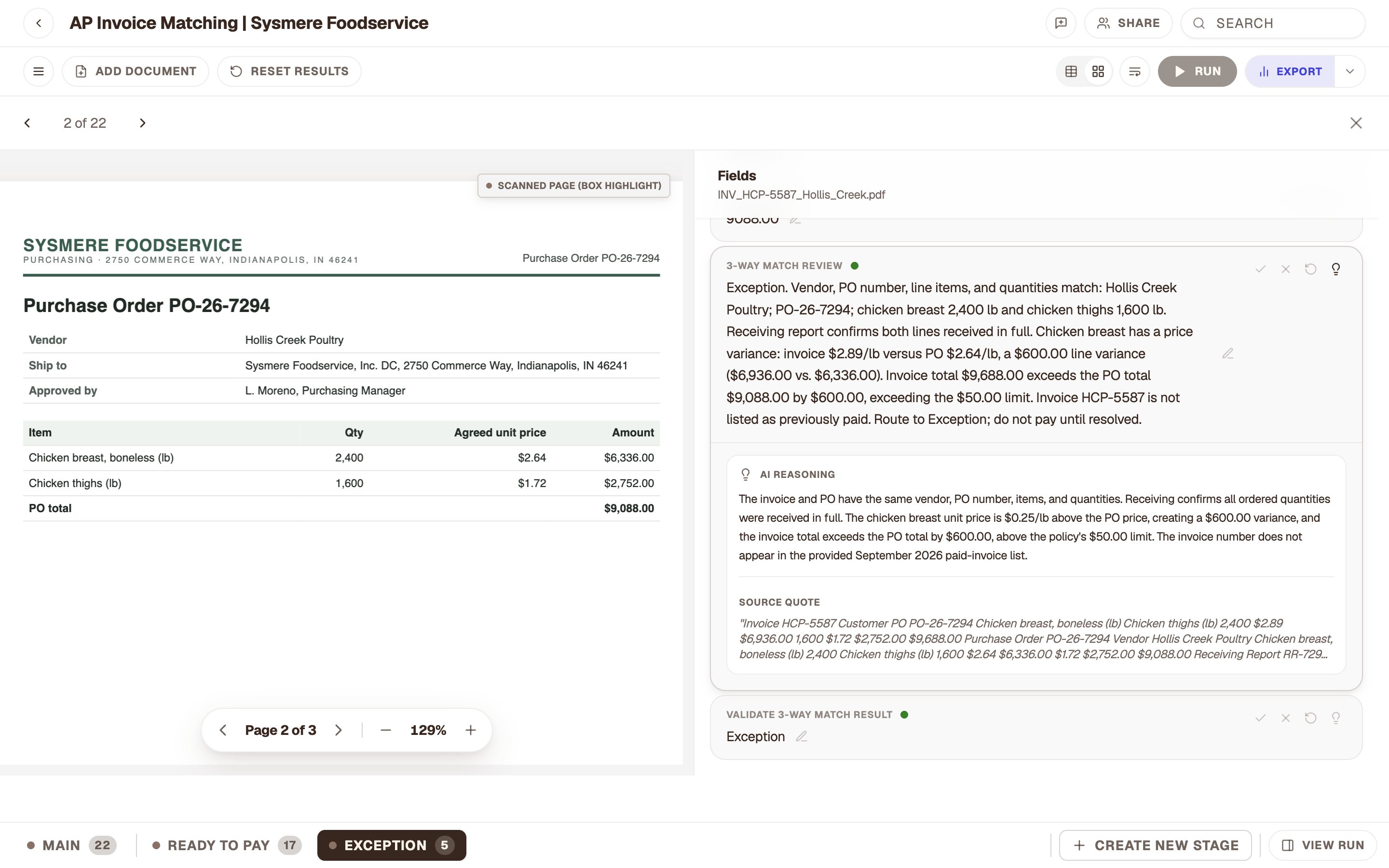This screenshot has width=1389, height=868.
Task: Go to next document of 22
Action: tap(142, 123)
